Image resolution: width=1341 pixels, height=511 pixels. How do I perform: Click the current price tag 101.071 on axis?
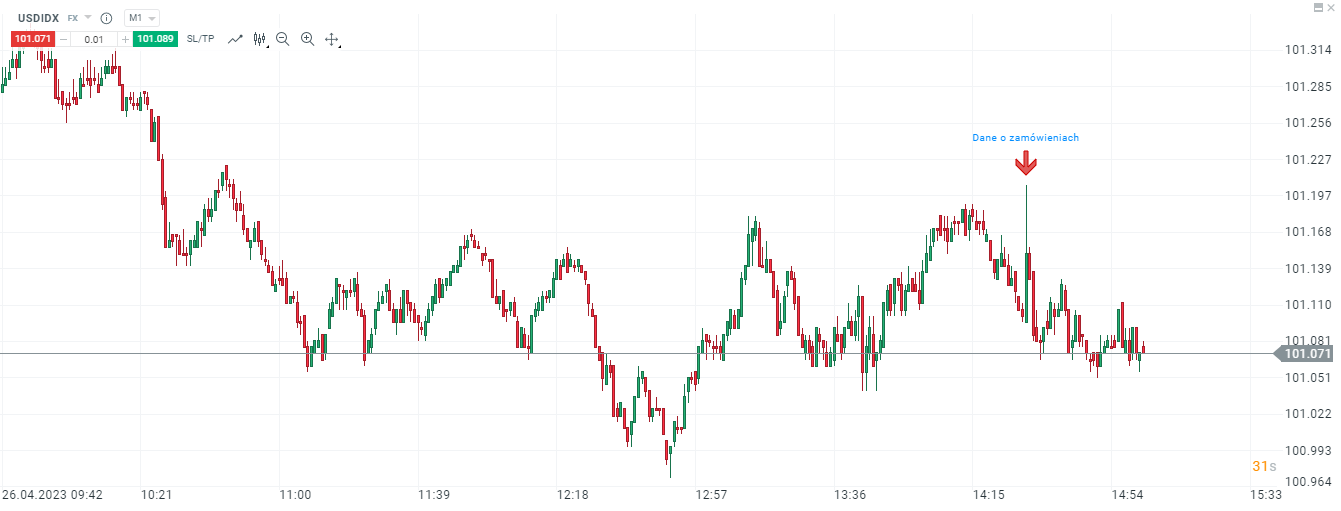pos(1307,354)
